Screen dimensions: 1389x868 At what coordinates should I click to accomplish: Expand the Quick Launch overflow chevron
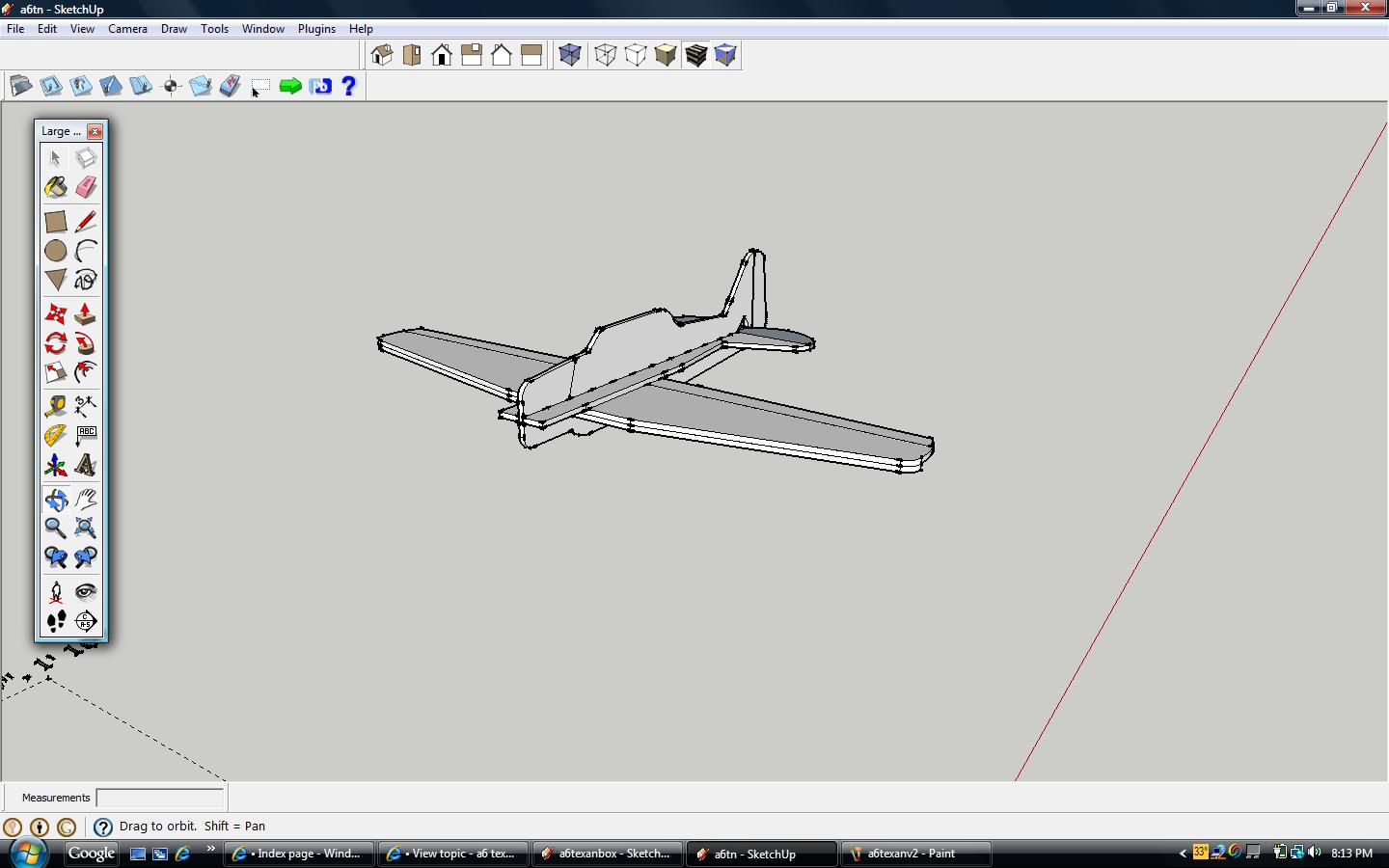point(210,849)
